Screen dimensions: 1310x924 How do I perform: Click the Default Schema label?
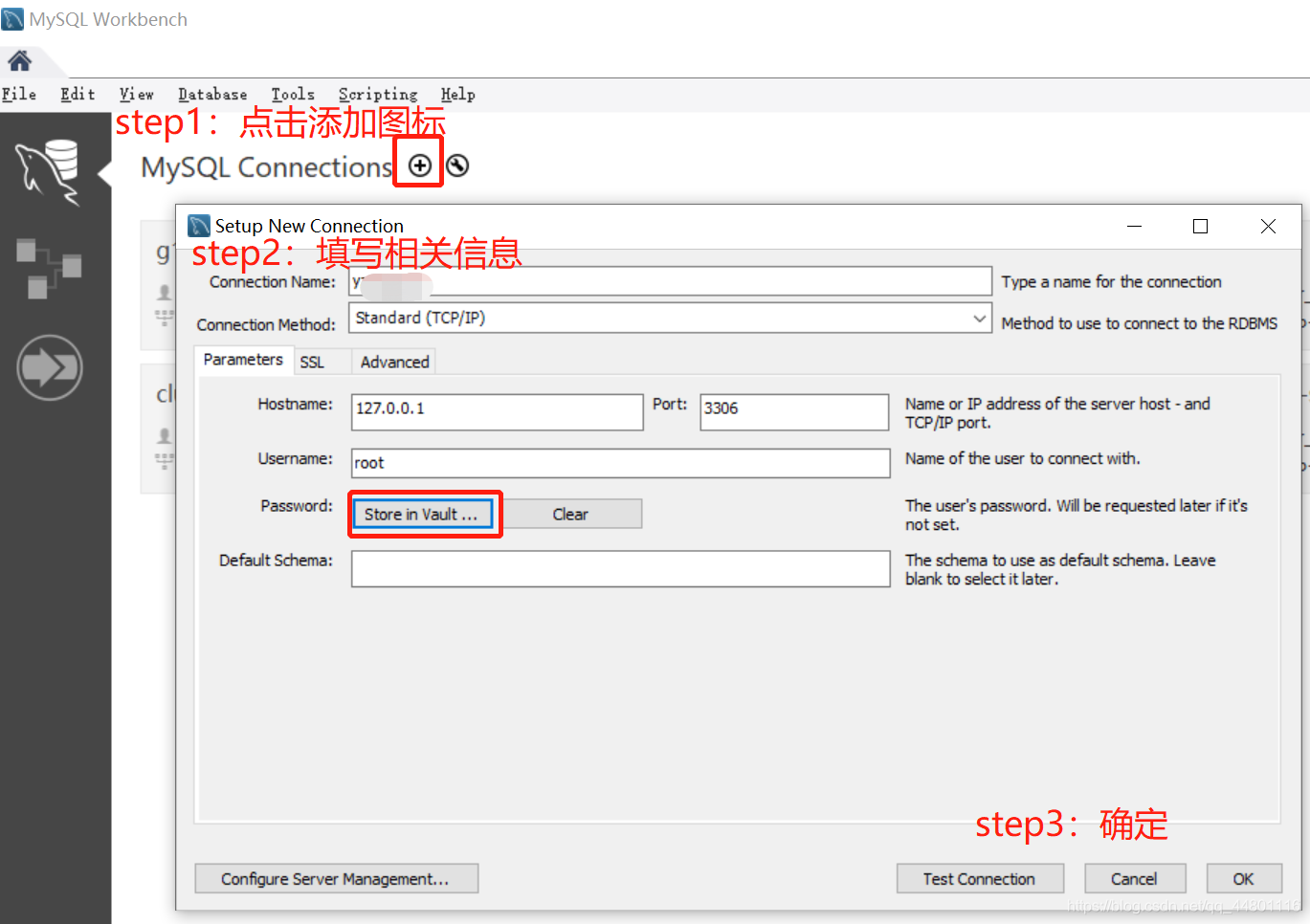click(x=276, y=560)
